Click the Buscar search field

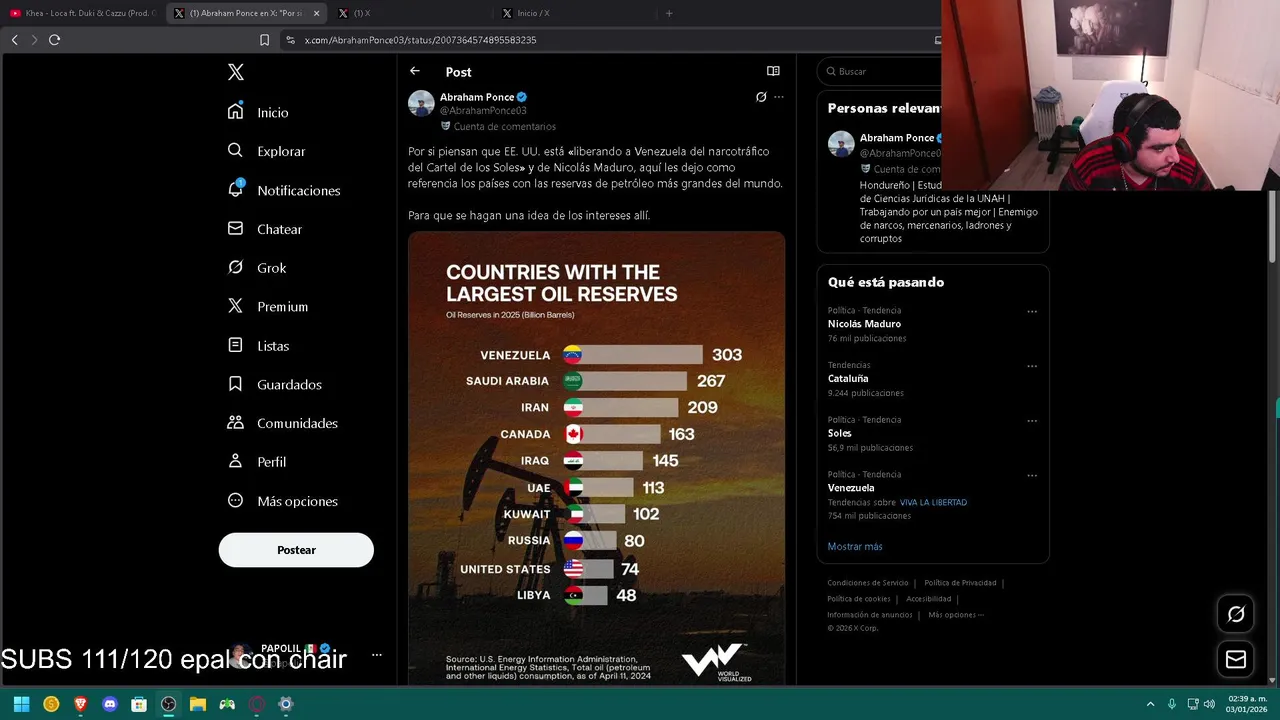pos(880,71)
